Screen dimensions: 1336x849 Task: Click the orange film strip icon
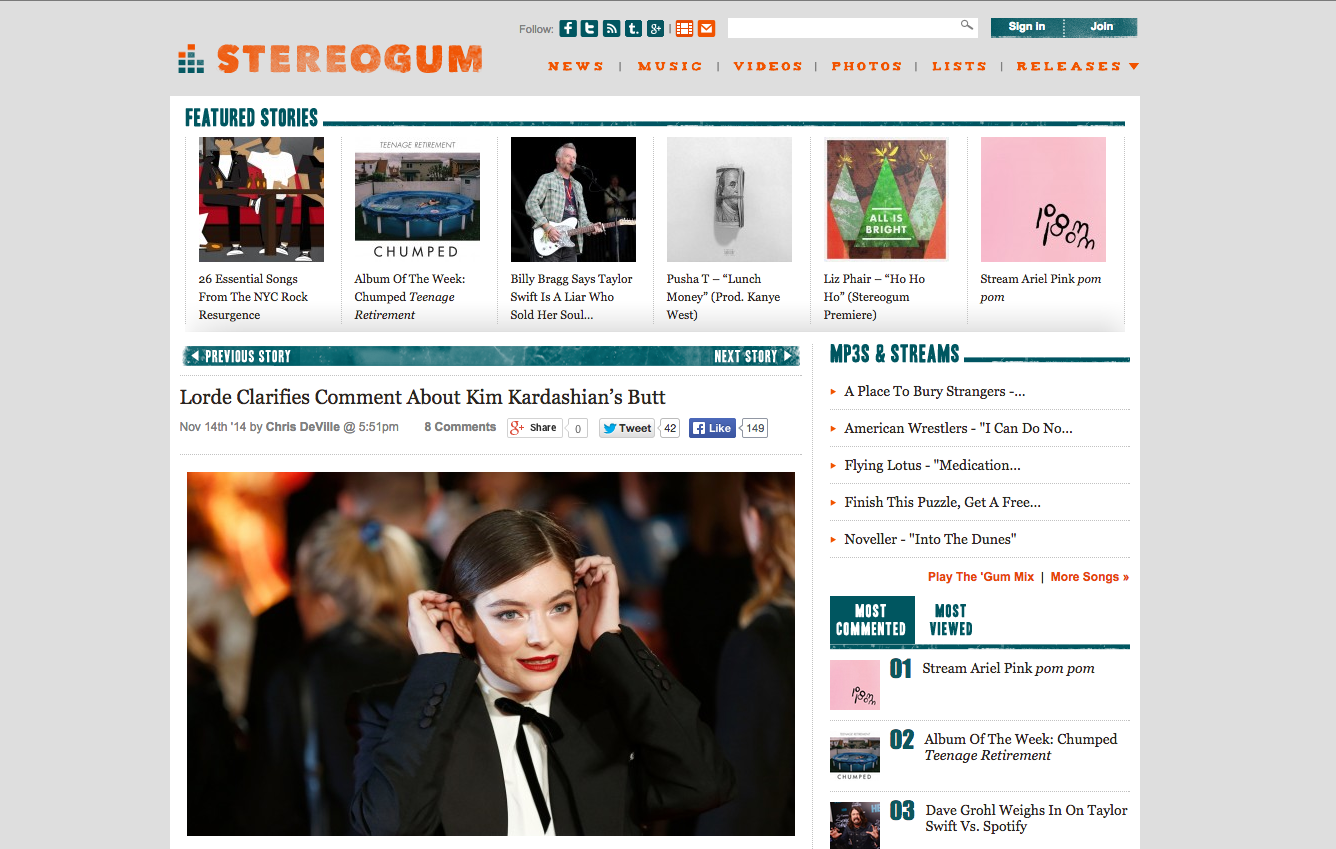pos(685,28)
